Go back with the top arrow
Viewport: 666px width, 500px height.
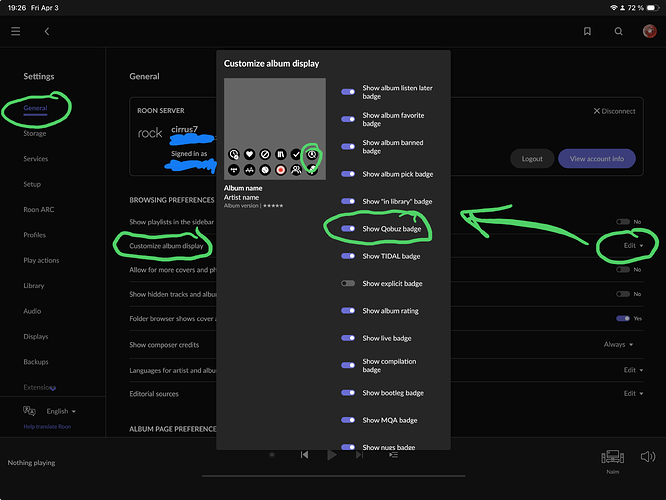tap(47, 31)
